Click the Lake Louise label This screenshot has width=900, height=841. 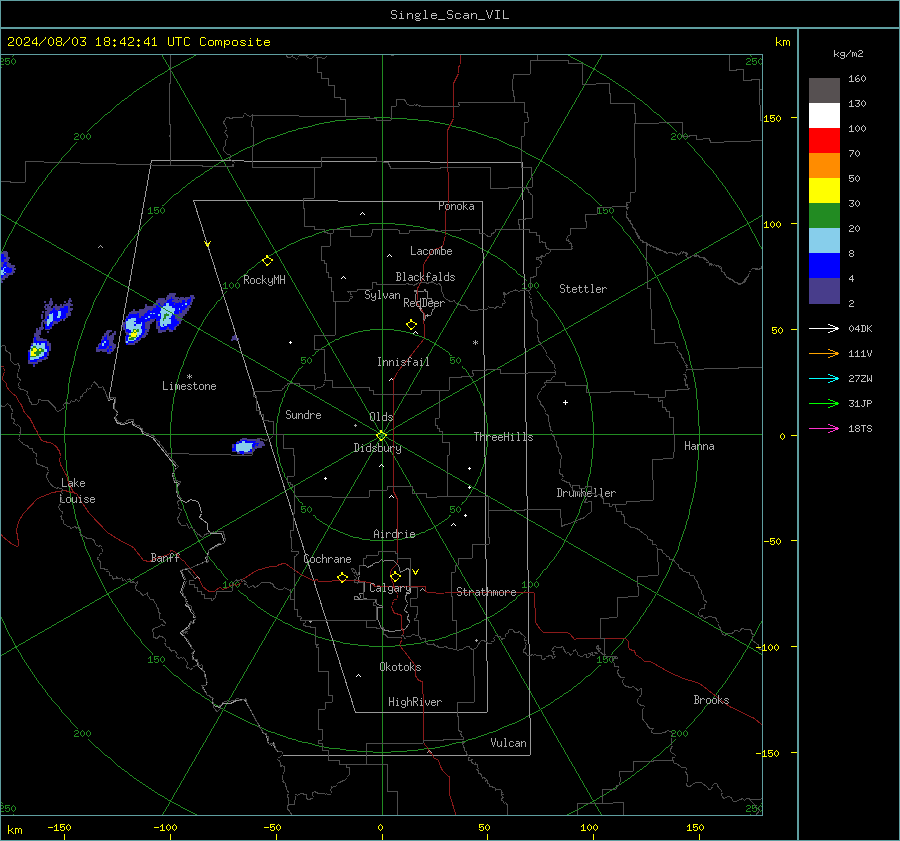[x=77, y=491]
